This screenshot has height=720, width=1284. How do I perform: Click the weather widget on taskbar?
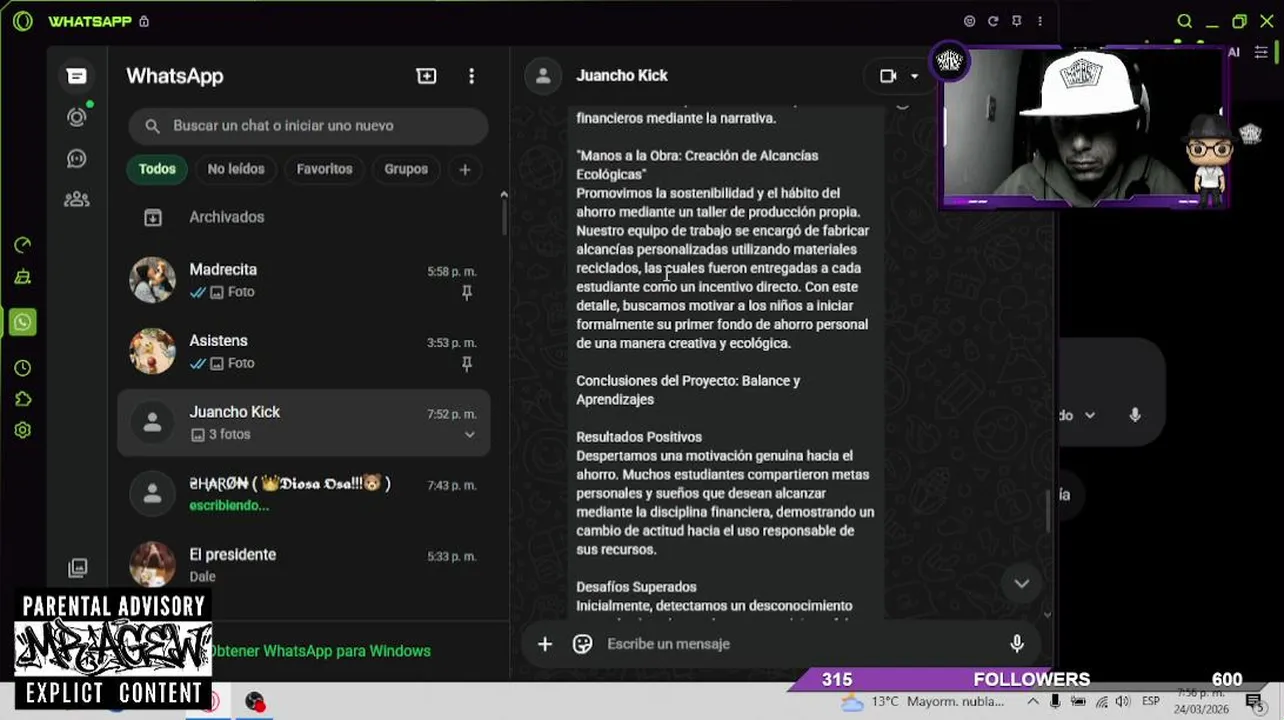click(x=921, y=702)
